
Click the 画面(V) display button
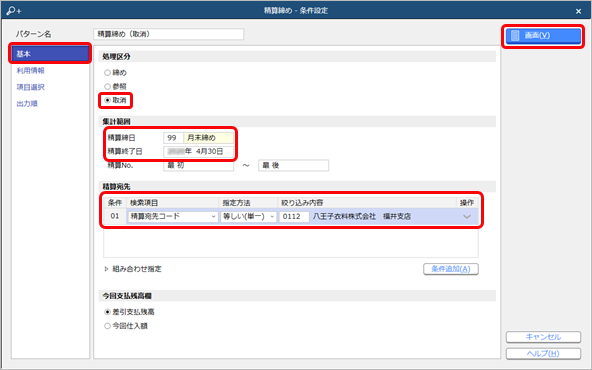click(x=543, y=36)
